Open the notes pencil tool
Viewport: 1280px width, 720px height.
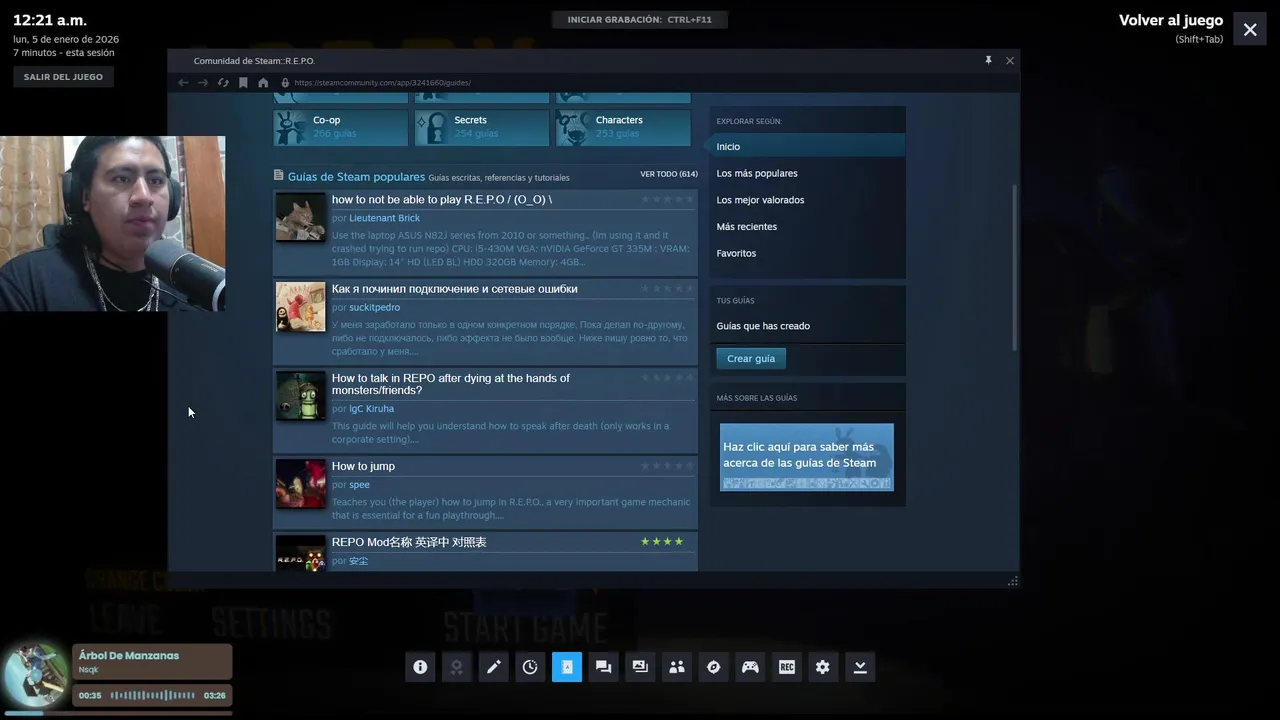[x=494, y=667]
